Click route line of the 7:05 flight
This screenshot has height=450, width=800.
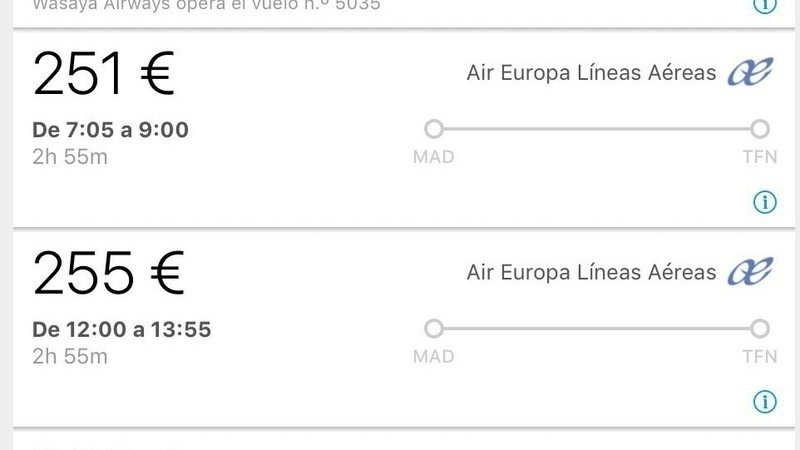(x=596, y=129)
